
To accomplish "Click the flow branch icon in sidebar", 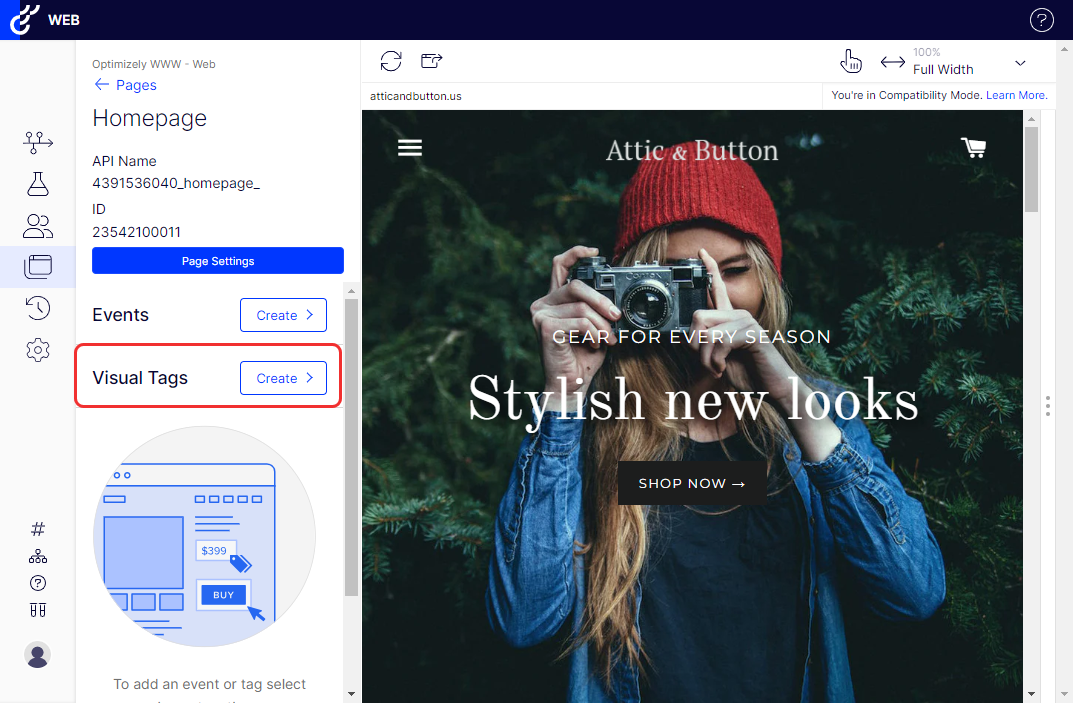I will [38, 143].
